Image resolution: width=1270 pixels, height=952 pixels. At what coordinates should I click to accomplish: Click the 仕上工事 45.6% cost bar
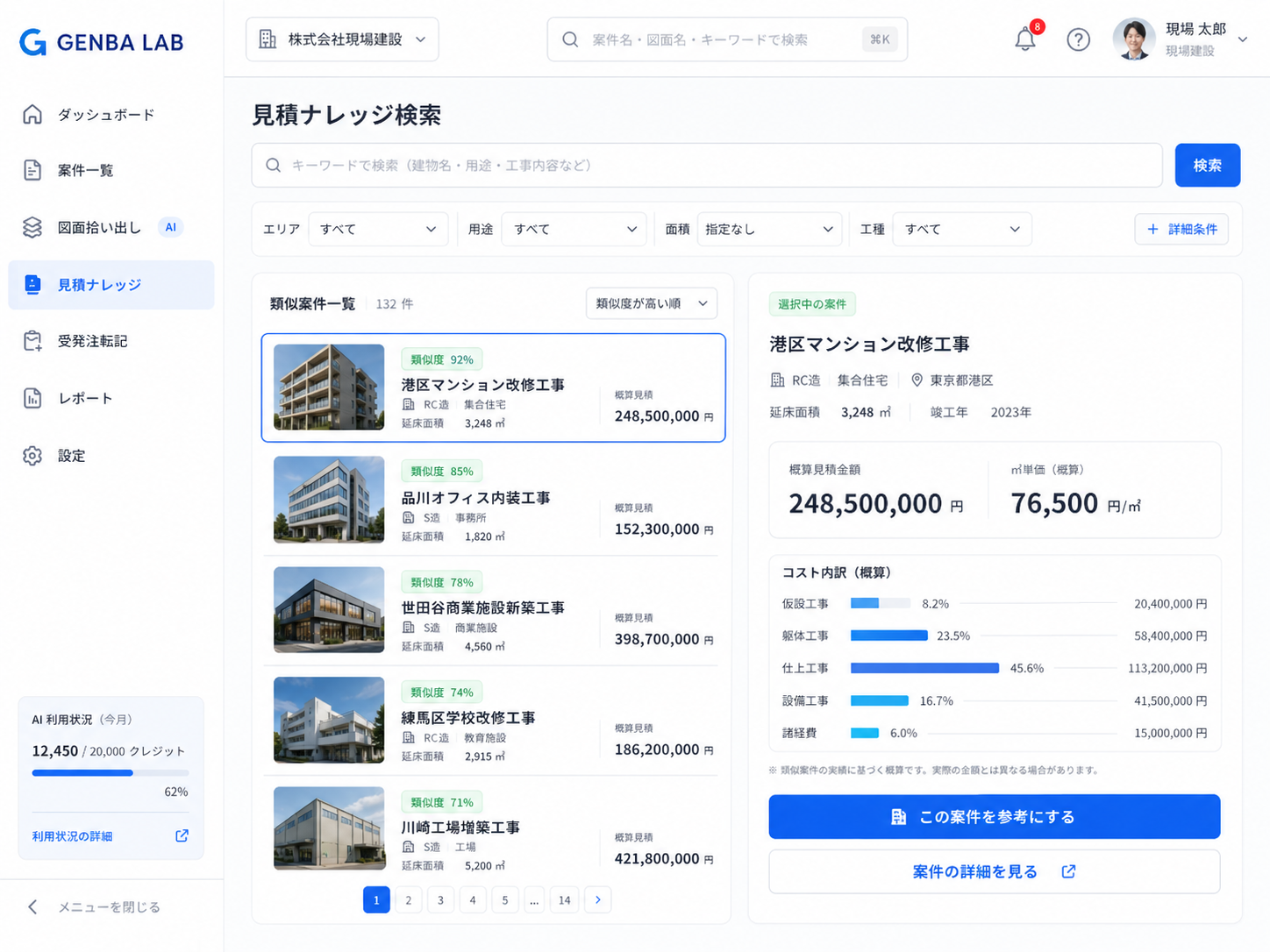pos(924,668)
